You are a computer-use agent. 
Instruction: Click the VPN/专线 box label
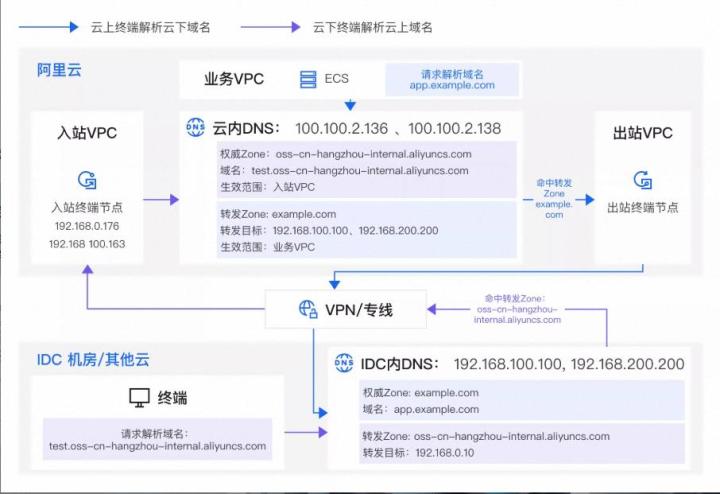(359, 310)
